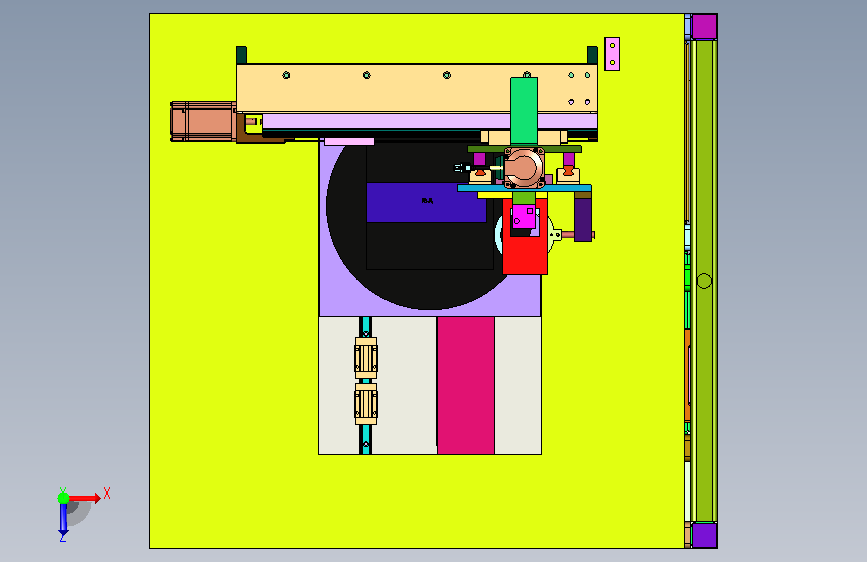Image resolution: width=867 pixels, height=562 pixels.
Task: Click the blue Z axis arrow of the triad
Action: (63, 518)
